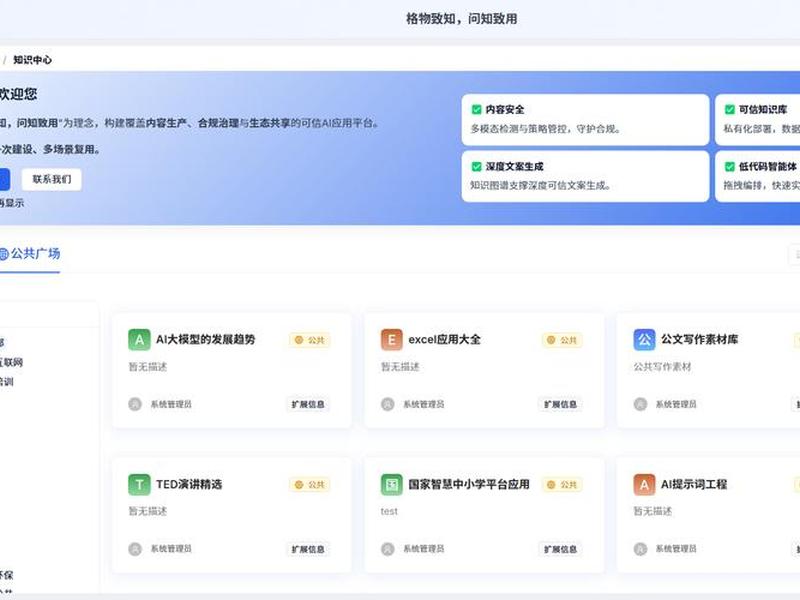Click the 公共 badge on excel应用大全 card
800x600 pixels.
tap(562, 340)
